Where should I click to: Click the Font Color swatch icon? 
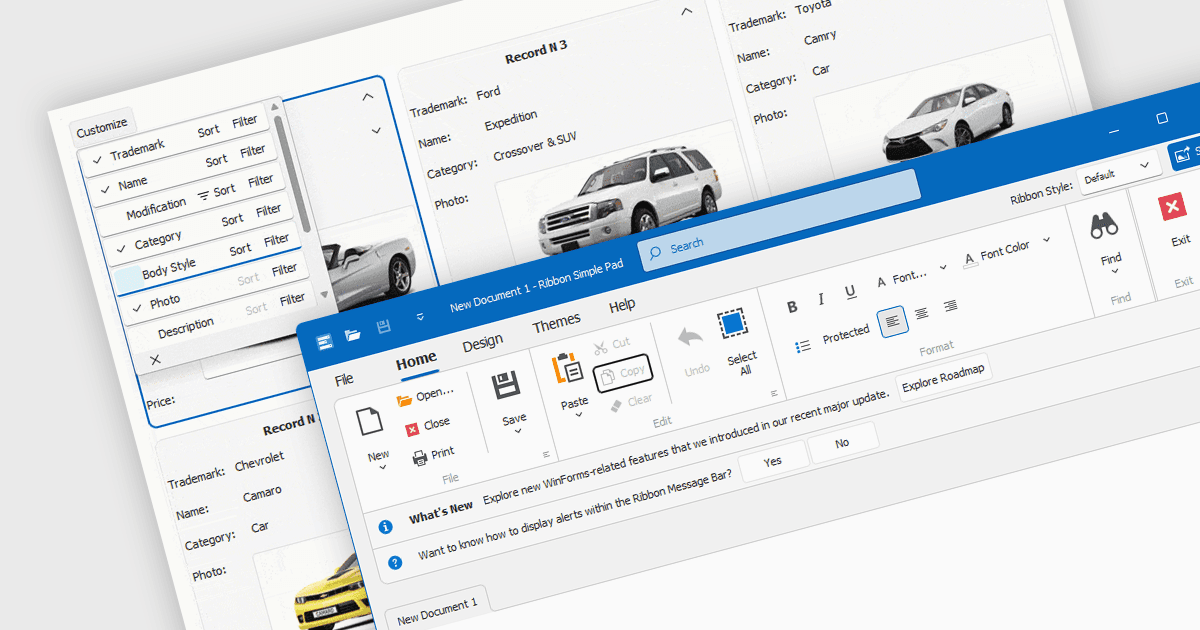(969, 260)
